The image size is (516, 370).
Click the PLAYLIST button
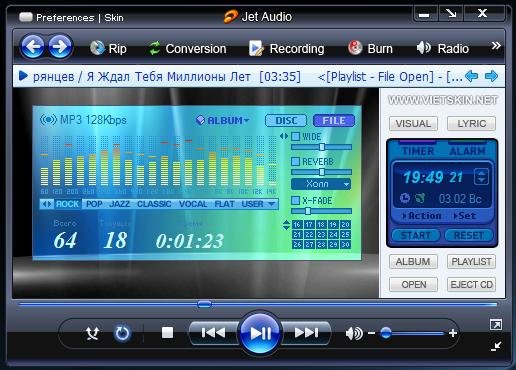(x=471, y=262)
